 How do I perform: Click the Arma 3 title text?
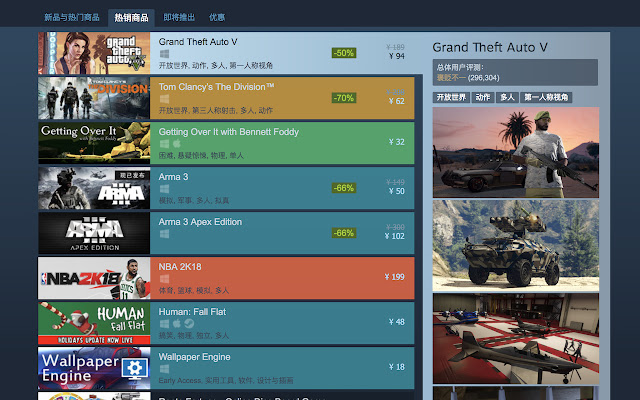click(x=173, y=177)
